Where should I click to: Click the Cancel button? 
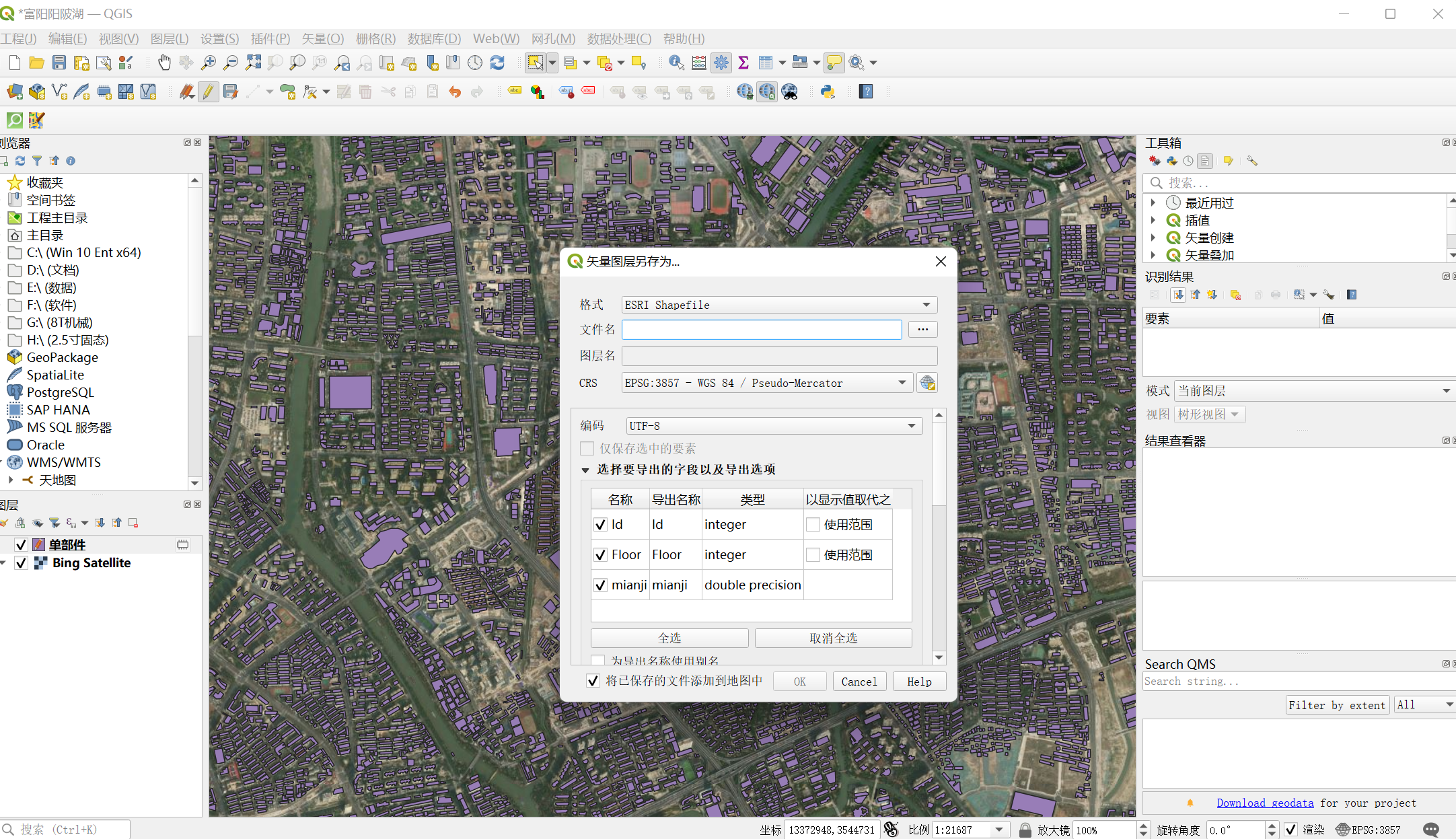(859, 682)
